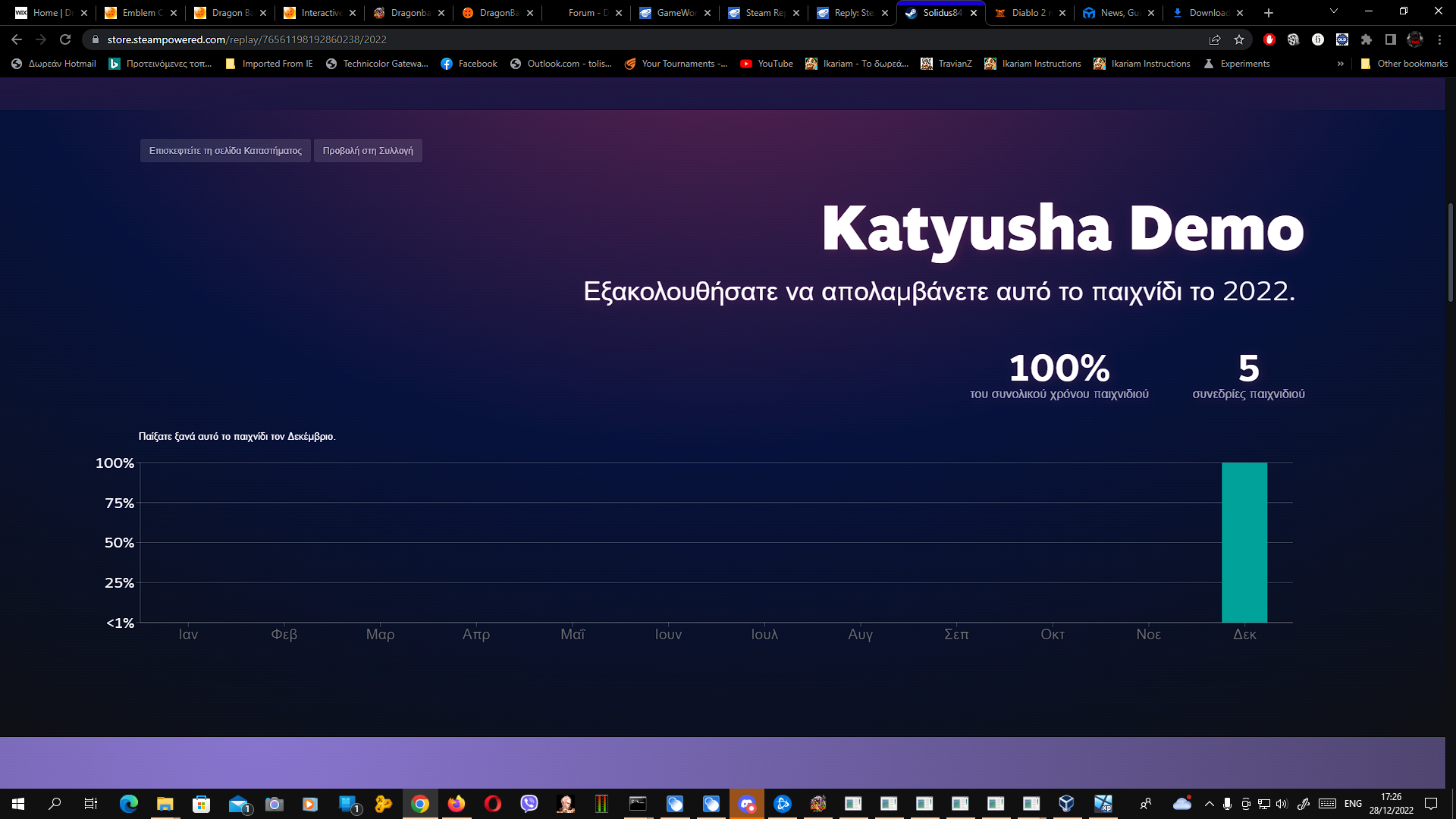This screenshot has width=1456, height=819.
Task: Open the Δωρεάν Hotmail bookmark
Action: [x=54, y=64]
